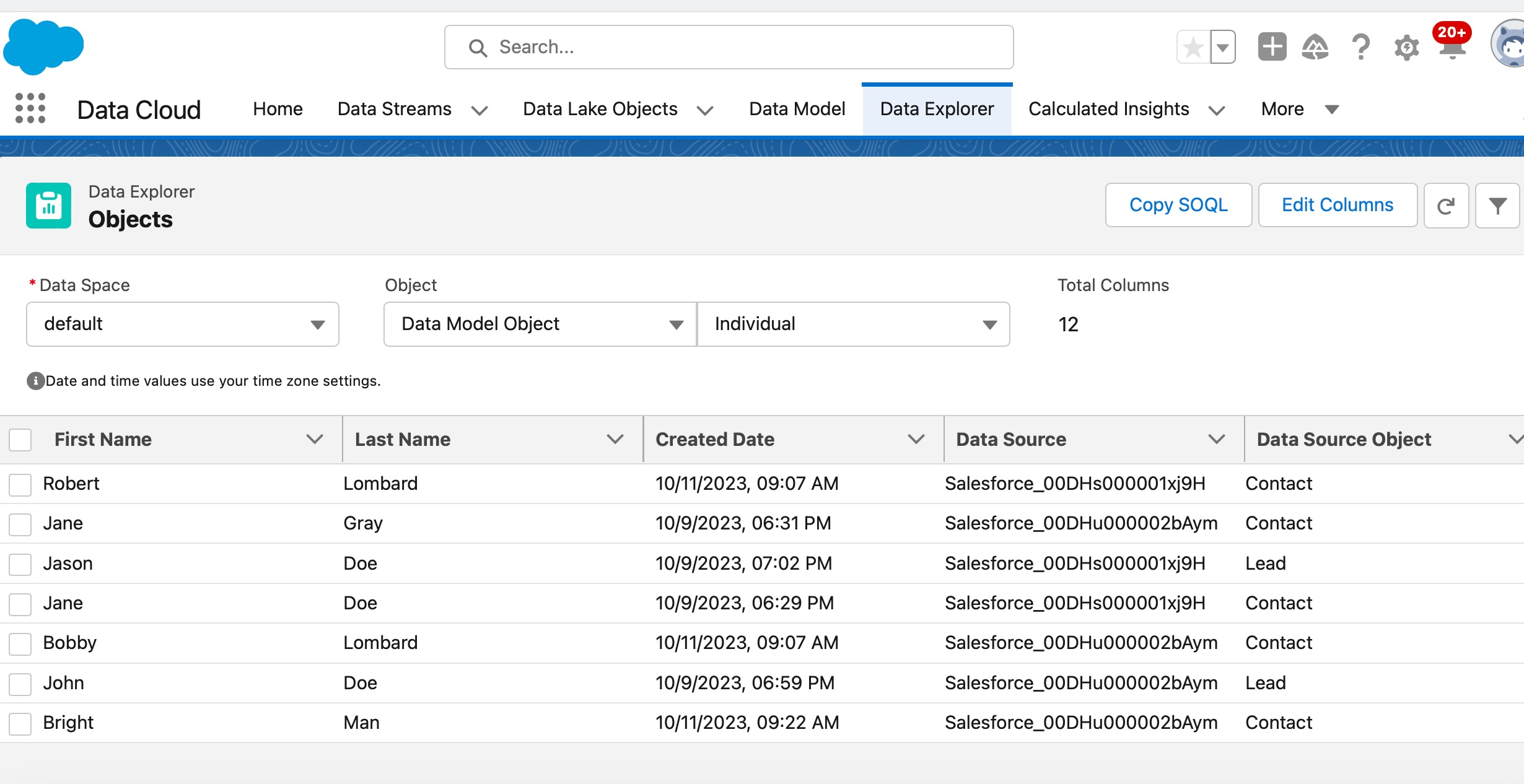This screenshot has height=784, width=1524.
Task: Click the Salesforce cloud logo
Action: tap(43, 47)
